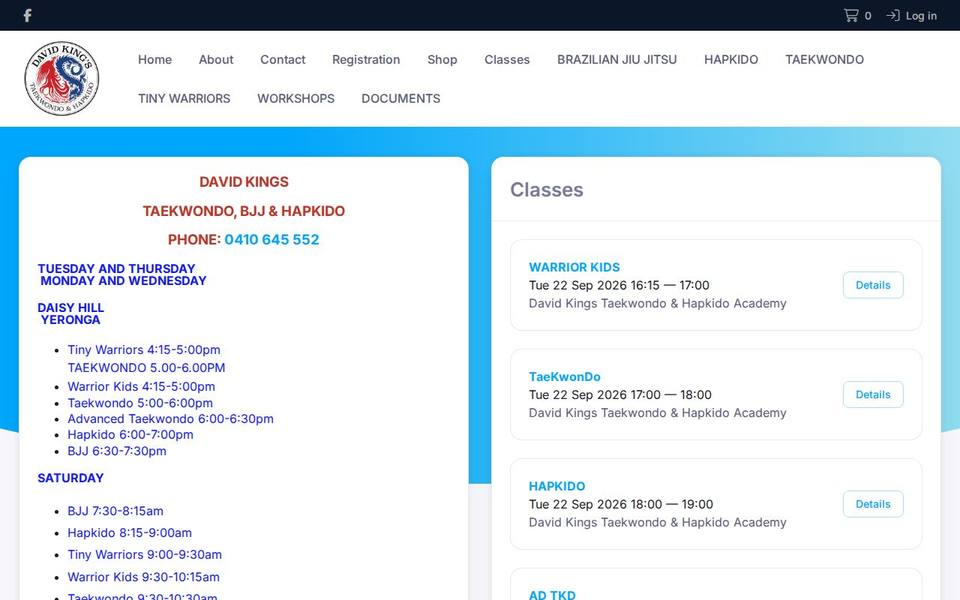
Task: View Details for TaeKwonDo class
Action: pyautogui.click(x=873, y=394)
